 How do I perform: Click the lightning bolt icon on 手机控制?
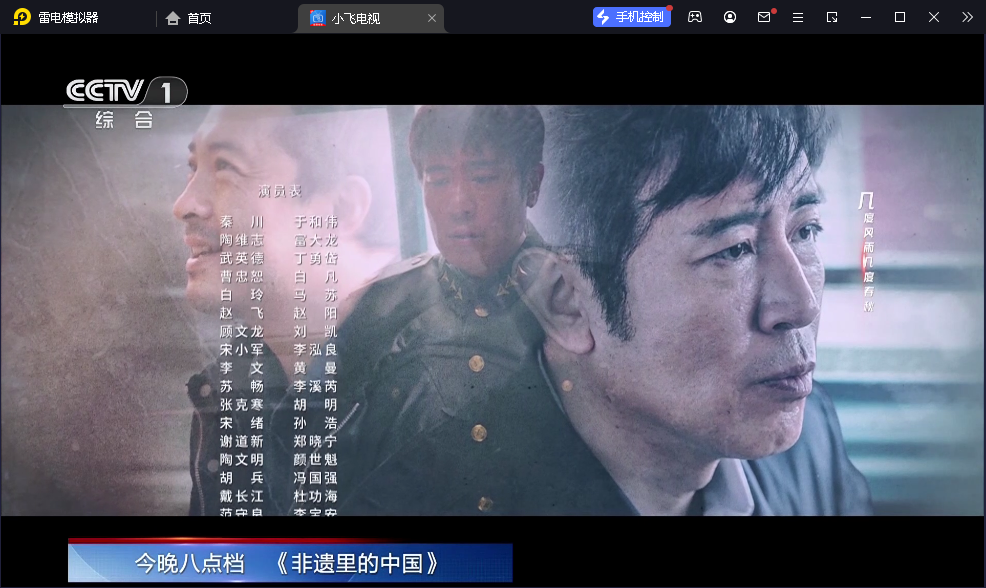click(x=605, y=17)
